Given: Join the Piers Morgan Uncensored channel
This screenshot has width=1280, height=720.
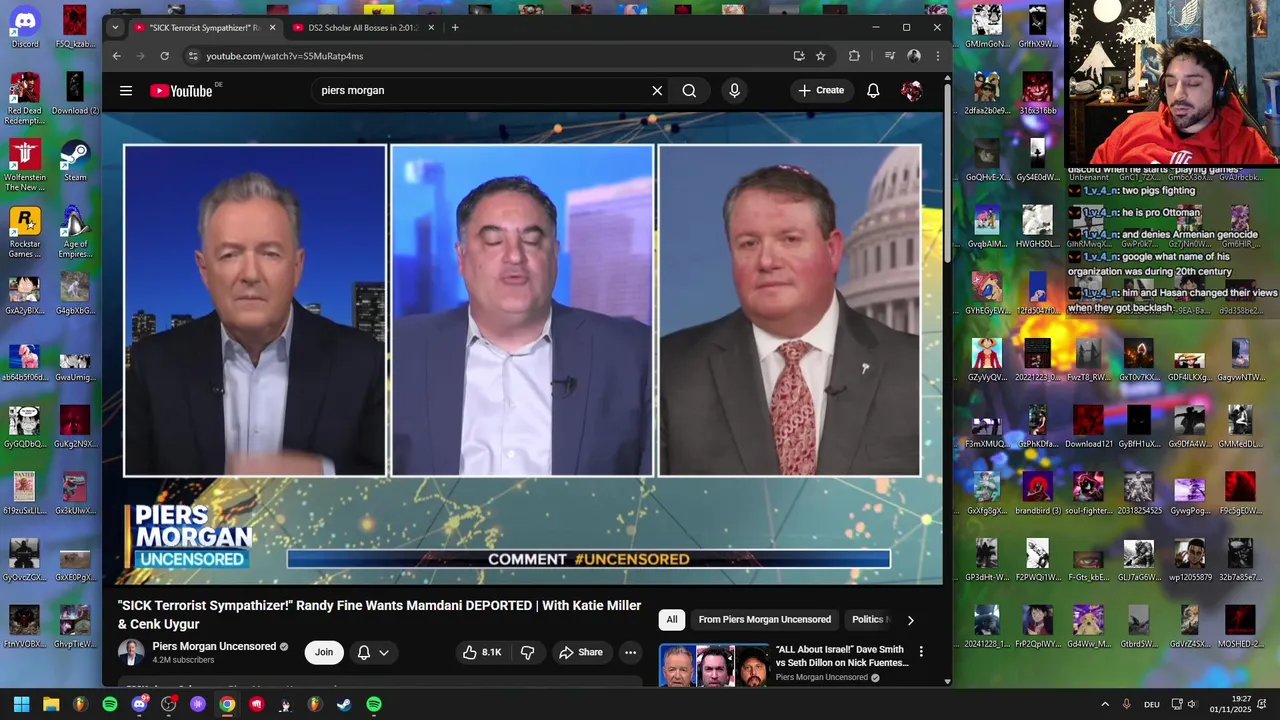Looking at the screenshot, I should tap(324, 652).
